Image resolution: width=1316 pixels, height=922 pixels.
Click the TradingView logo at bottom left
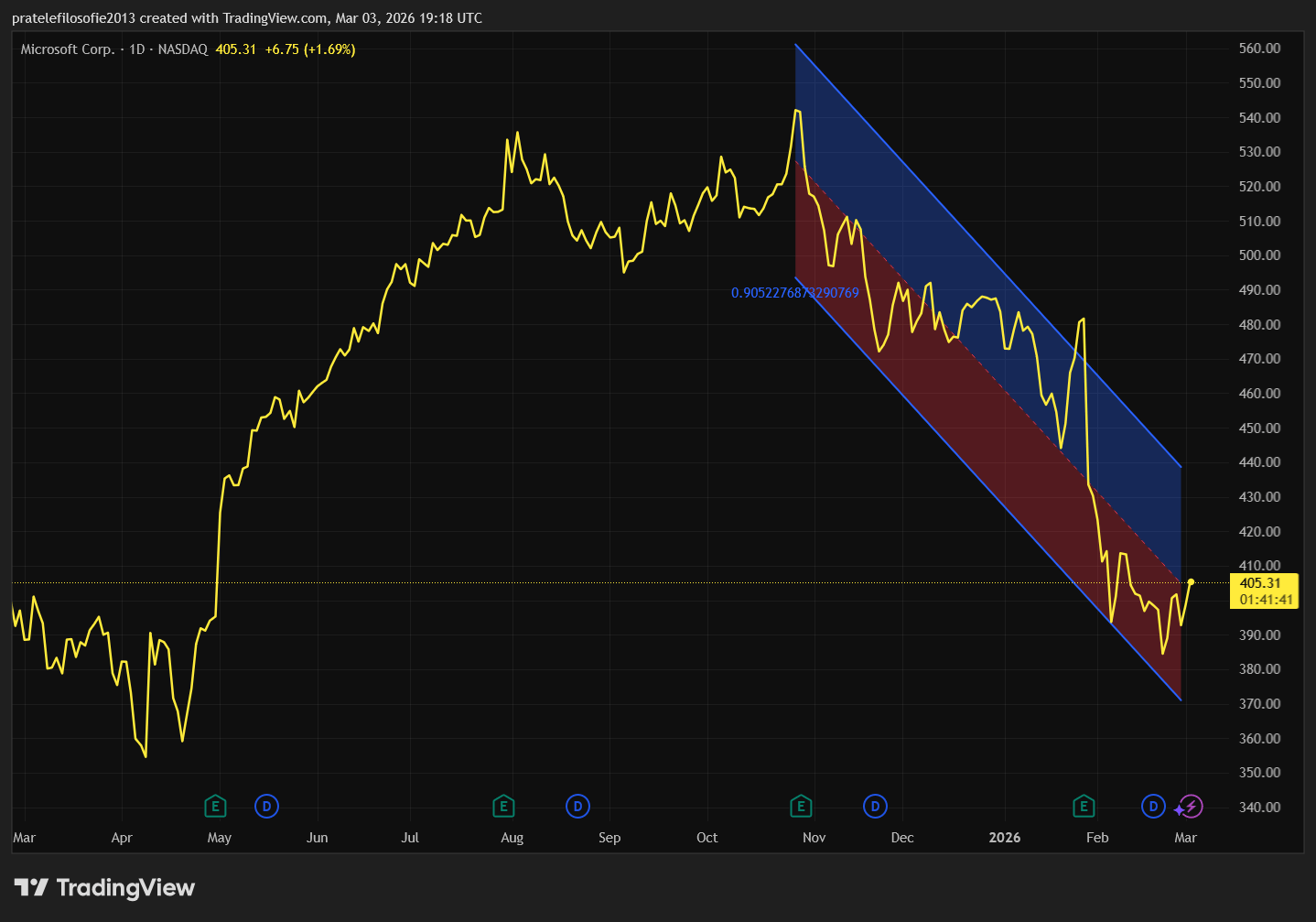[104, 887]
